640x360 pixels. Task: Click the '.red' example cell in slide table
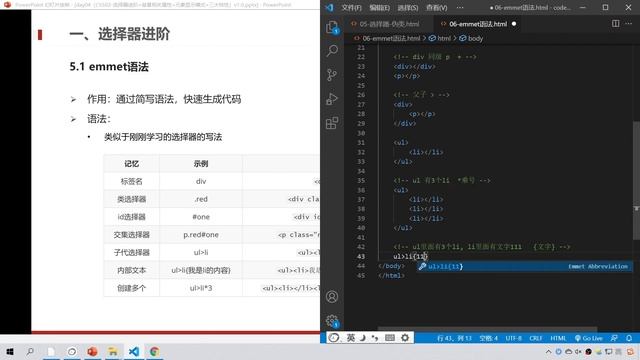(x=201, y=199)
